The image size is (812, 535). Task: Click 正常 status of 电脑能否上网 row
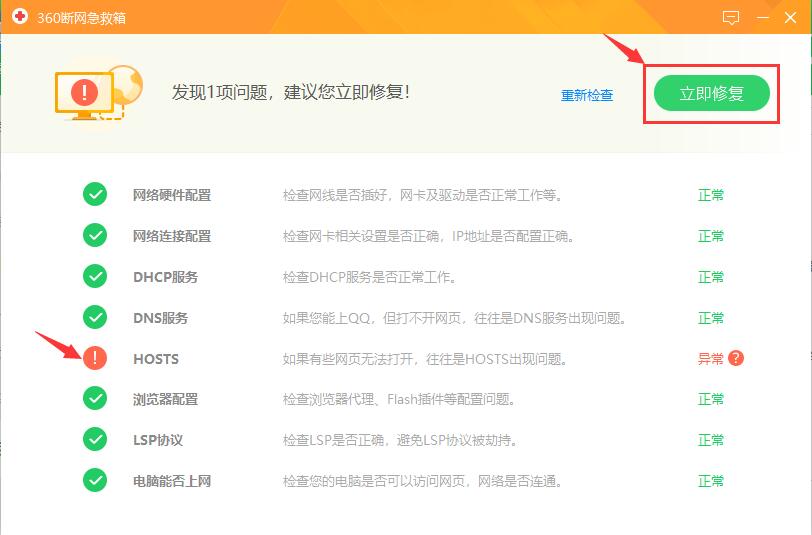point(710,481)
